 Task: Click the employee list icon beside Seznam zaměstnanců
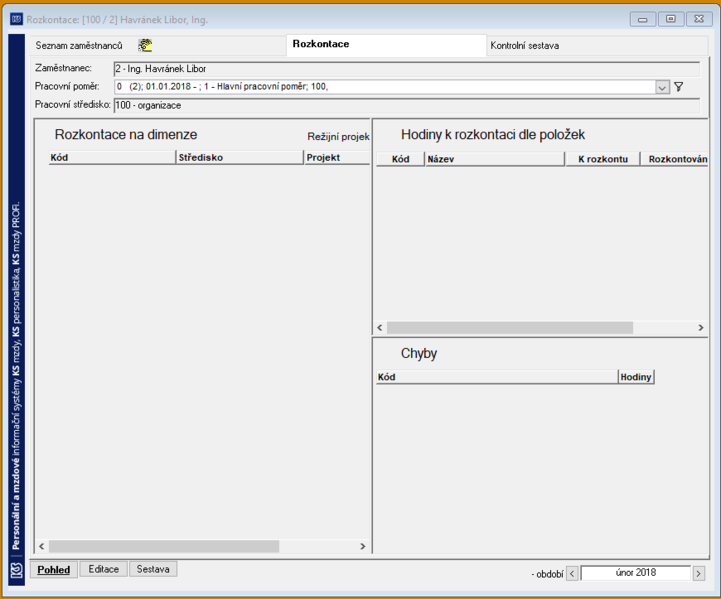coord(145,45)
